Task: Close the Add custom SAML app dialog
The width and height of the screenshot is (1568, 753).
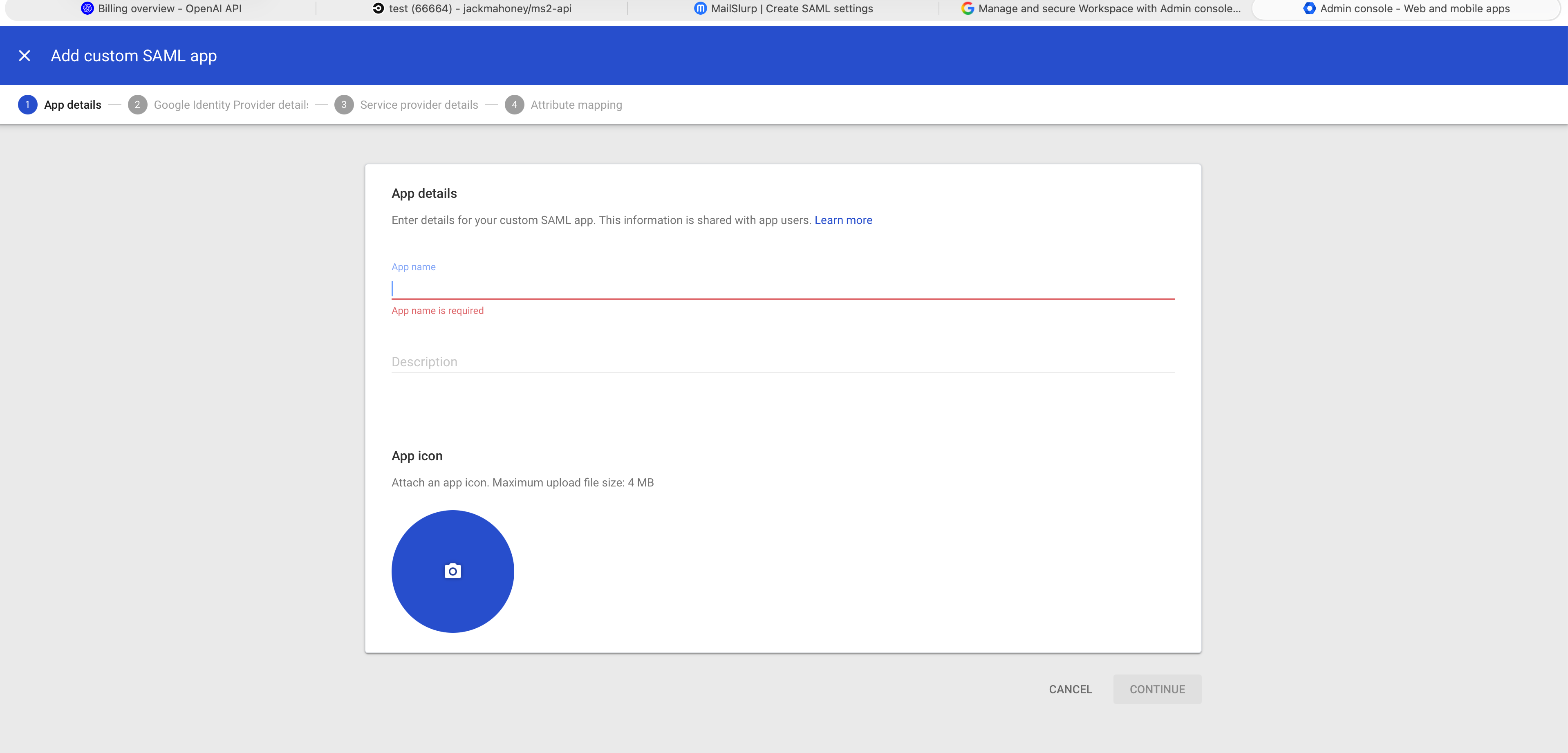Action: tap(25, 56)
